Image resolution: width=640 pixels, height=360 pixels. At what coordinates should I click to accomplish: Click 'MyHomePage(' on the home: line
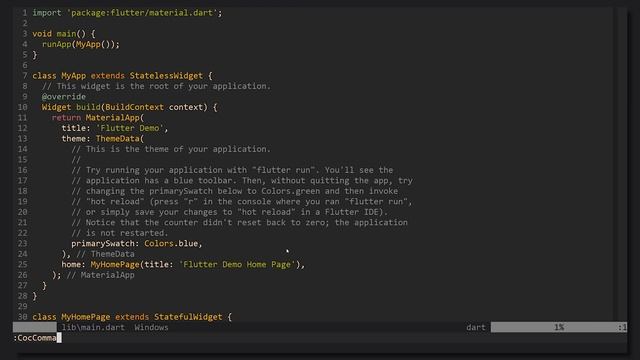(x=117, y=264)
